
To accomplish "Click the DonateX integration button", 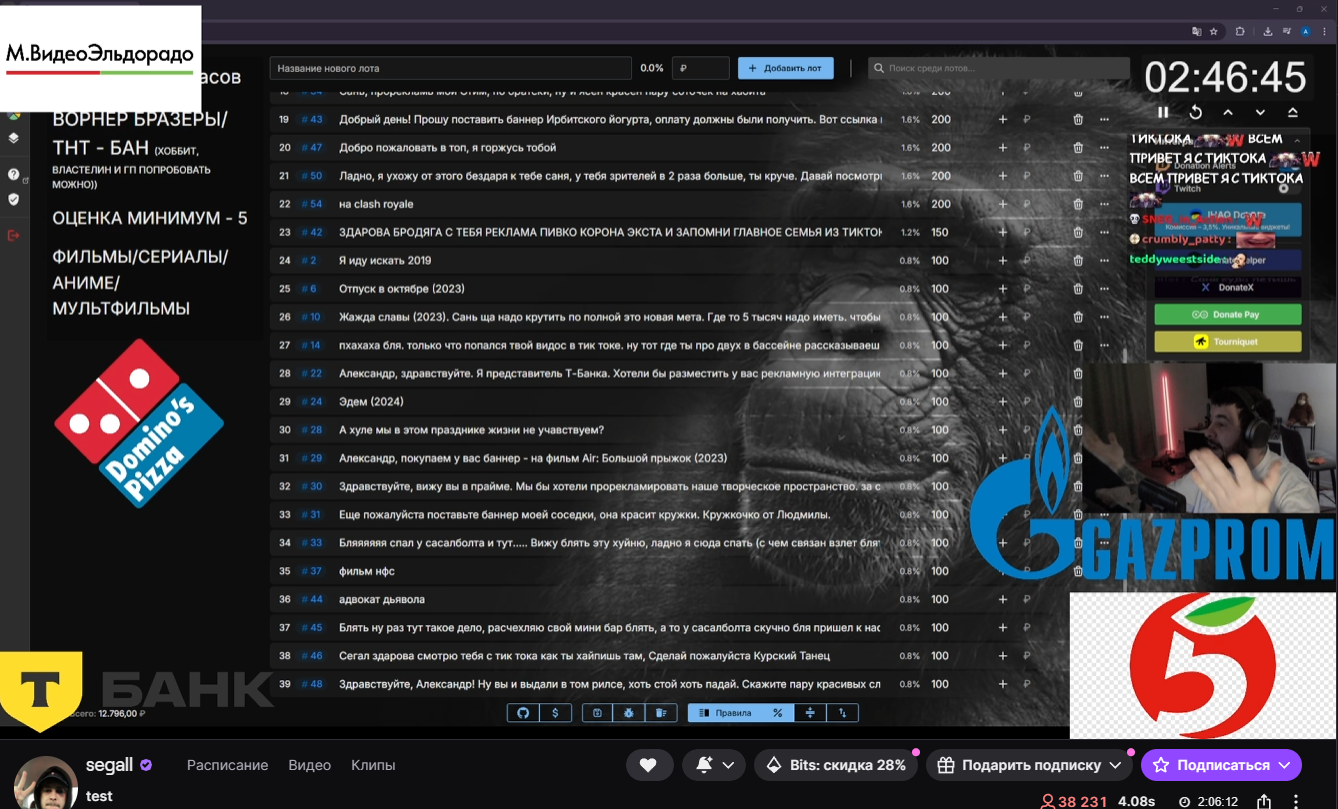I will click(1228, 287).
